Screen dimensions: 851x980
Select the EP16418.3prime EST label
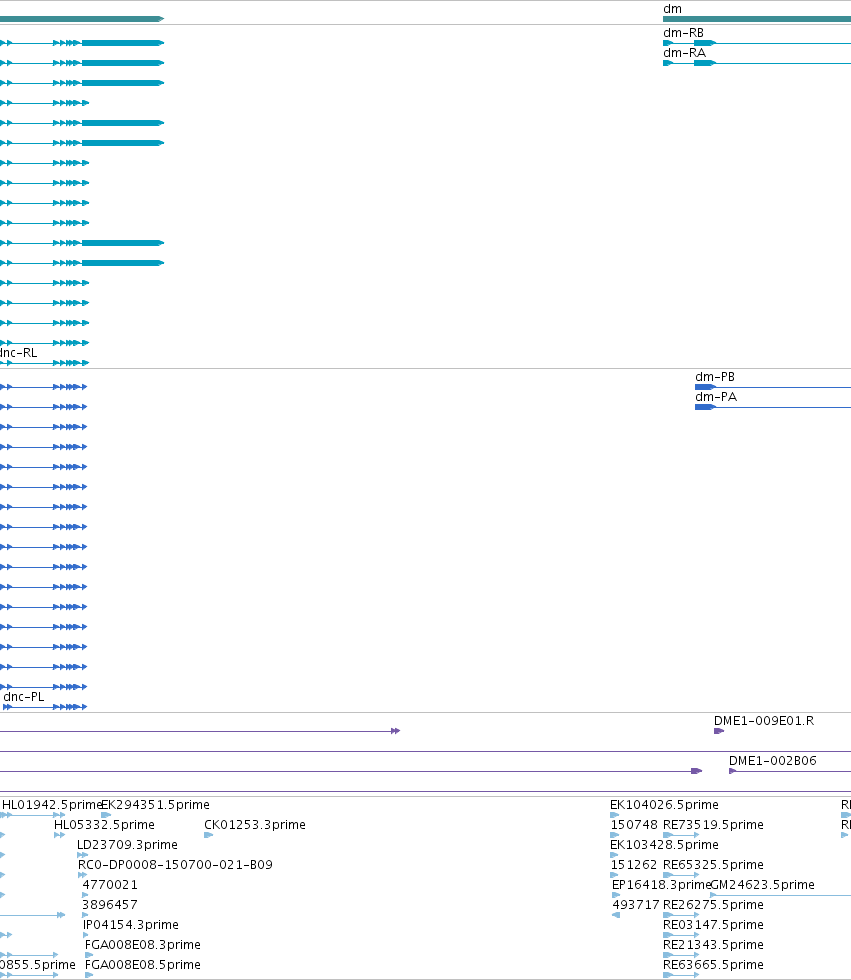coord(661,884)
